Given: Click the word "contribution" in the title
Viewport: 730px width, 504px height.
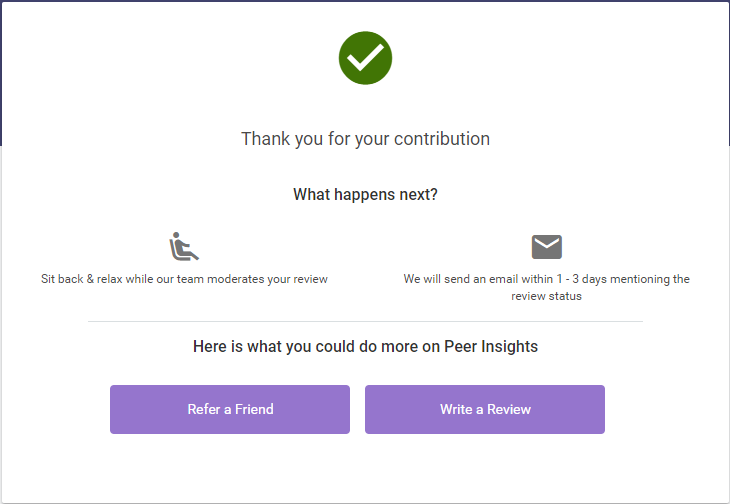Looking at the screenshot, I should pyautogui.click(x=439, y=139).
